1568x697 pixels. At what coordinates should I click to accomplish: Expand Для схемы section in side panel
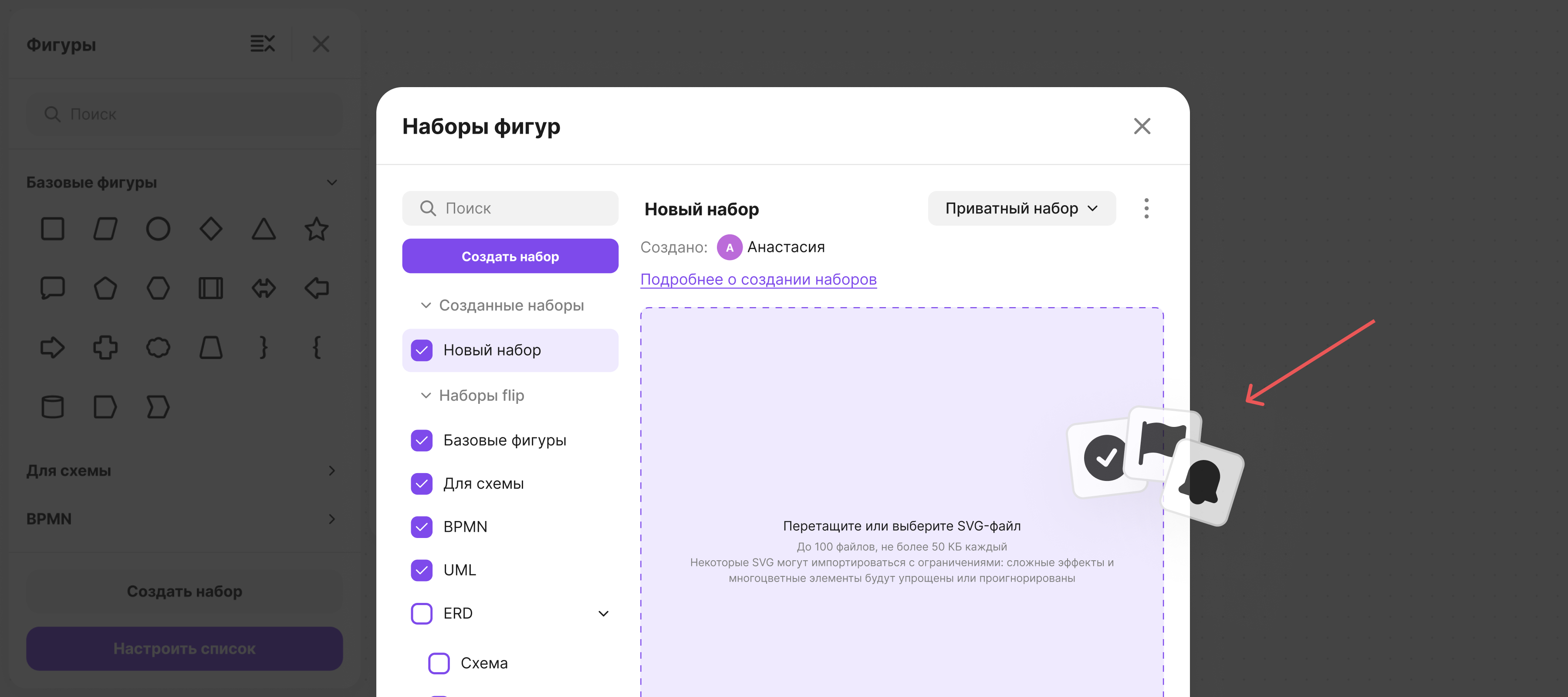[332, 470]
